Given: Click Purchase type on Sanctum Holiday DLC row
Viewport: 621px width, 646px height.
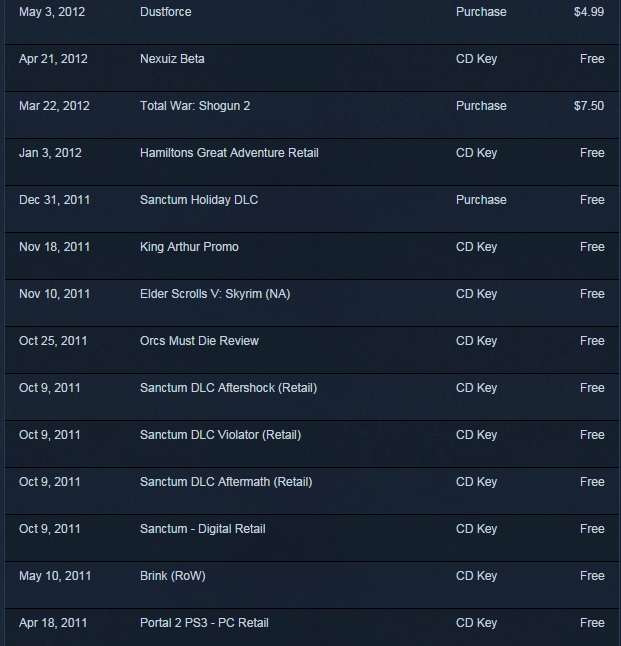Looking at the screenshot, I should tap(481, 200).
